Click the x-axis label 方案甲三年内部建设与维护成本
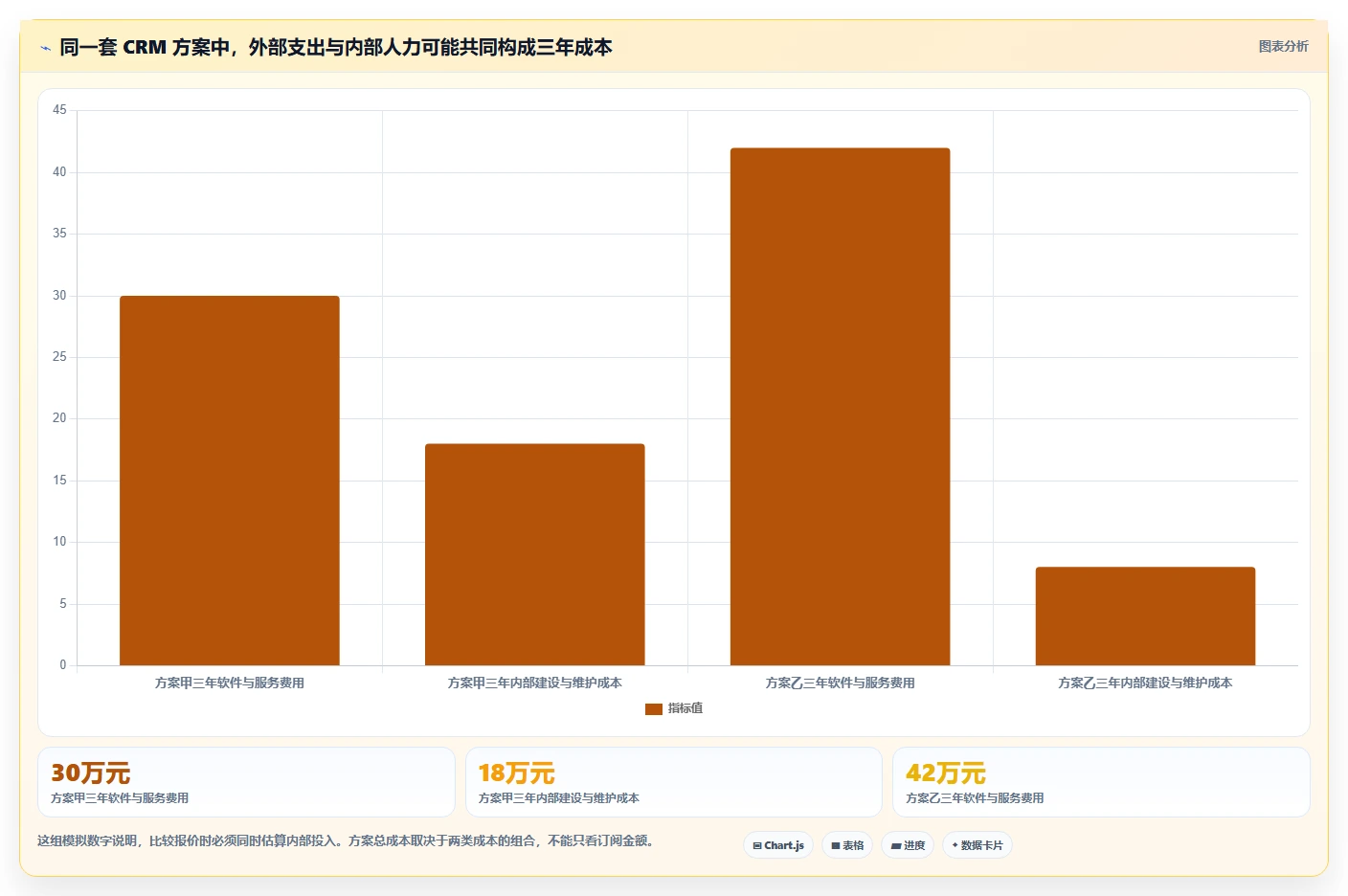 535,683
